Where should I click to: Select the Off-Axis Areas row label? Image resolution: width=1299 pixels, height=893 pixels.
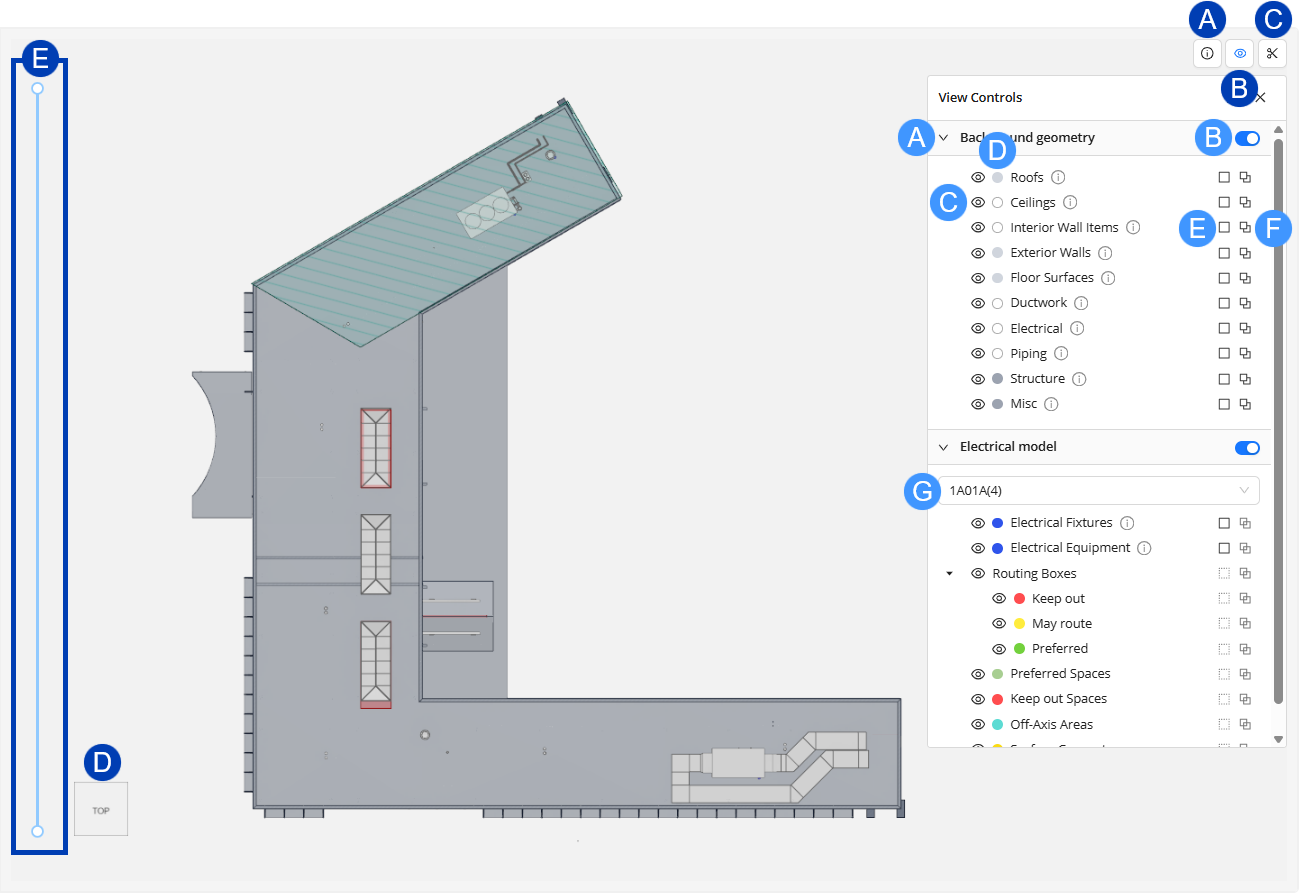tap(1051, 724)
